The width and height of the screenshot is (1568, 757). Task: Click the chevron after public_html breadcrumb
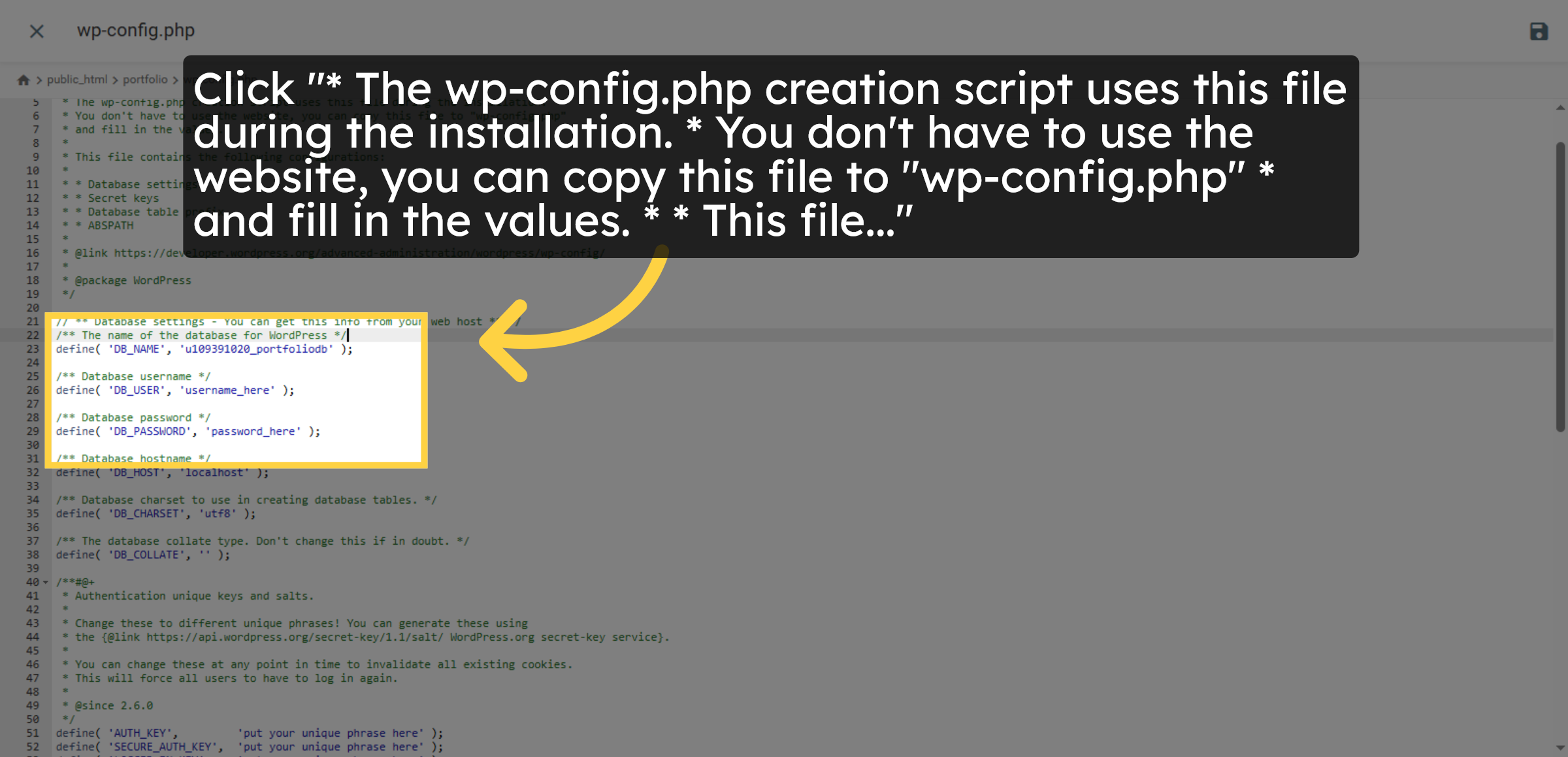click(x=115, y=79)
